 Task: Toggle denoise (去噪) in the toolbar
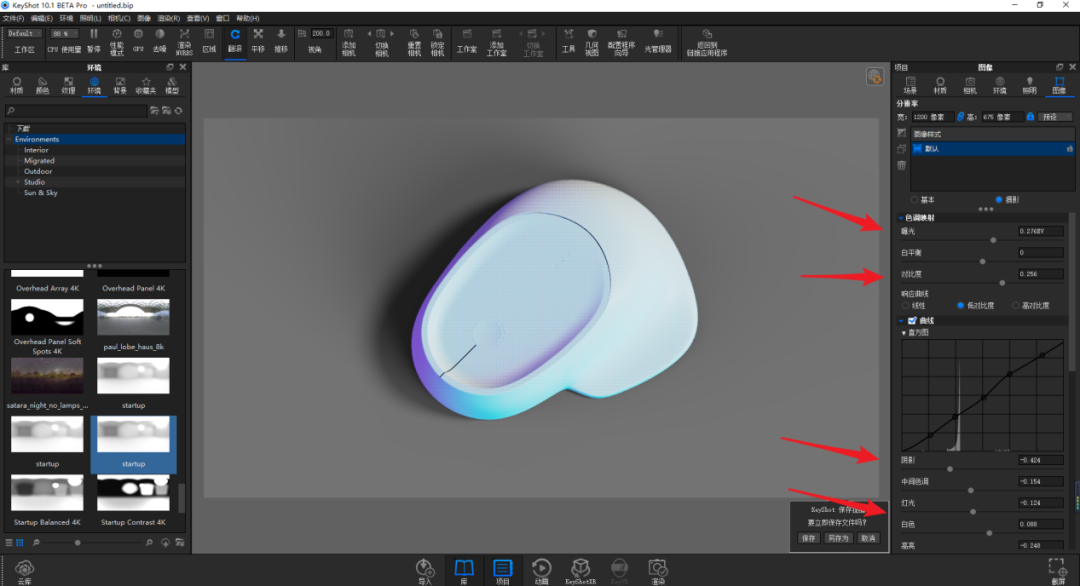[x=160, y=41]
